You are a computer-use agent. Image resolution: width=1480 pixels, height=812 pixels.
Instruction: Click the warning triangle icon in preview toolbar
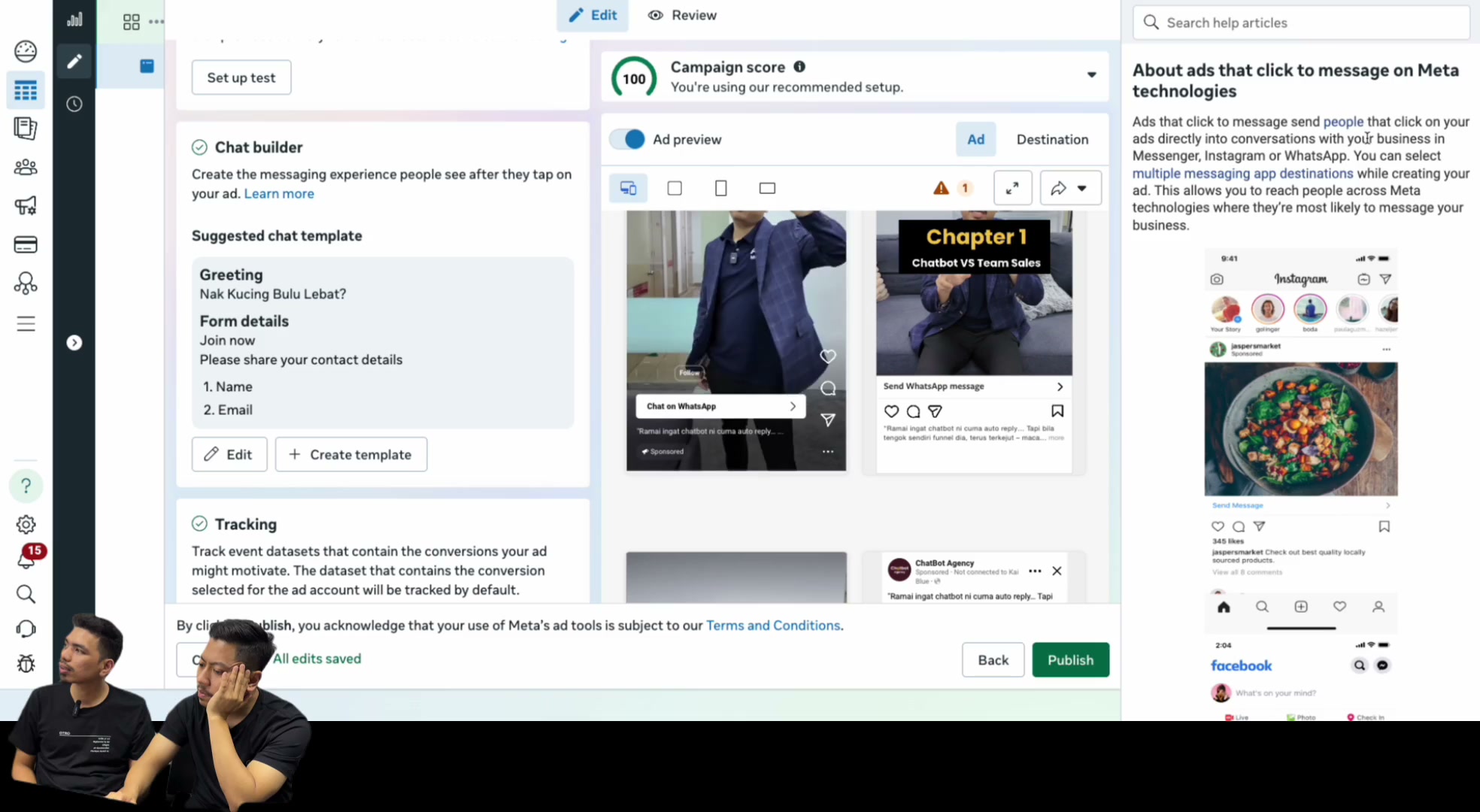pos(941,188)
